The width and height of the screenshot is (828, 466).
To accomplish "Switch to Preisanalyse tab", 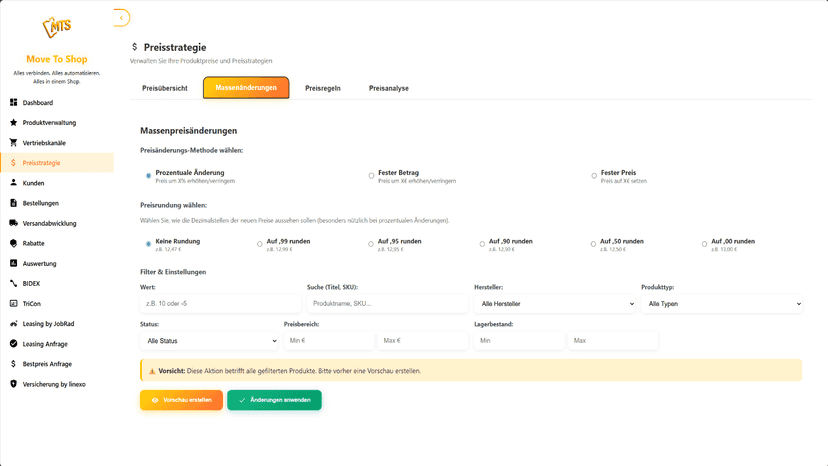I will 389,88.
